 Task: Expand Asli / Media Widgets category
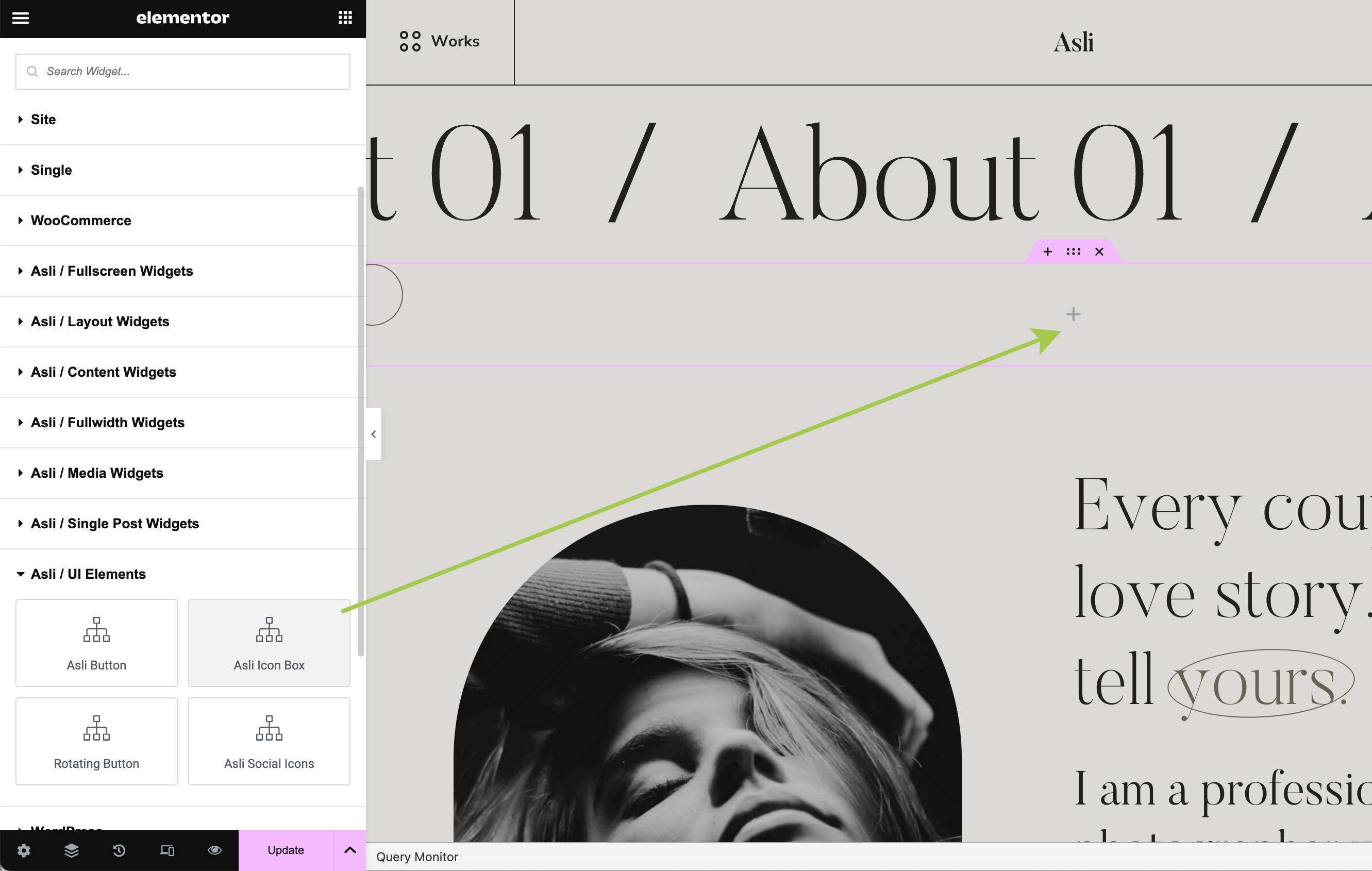click(x=96, y=473)
